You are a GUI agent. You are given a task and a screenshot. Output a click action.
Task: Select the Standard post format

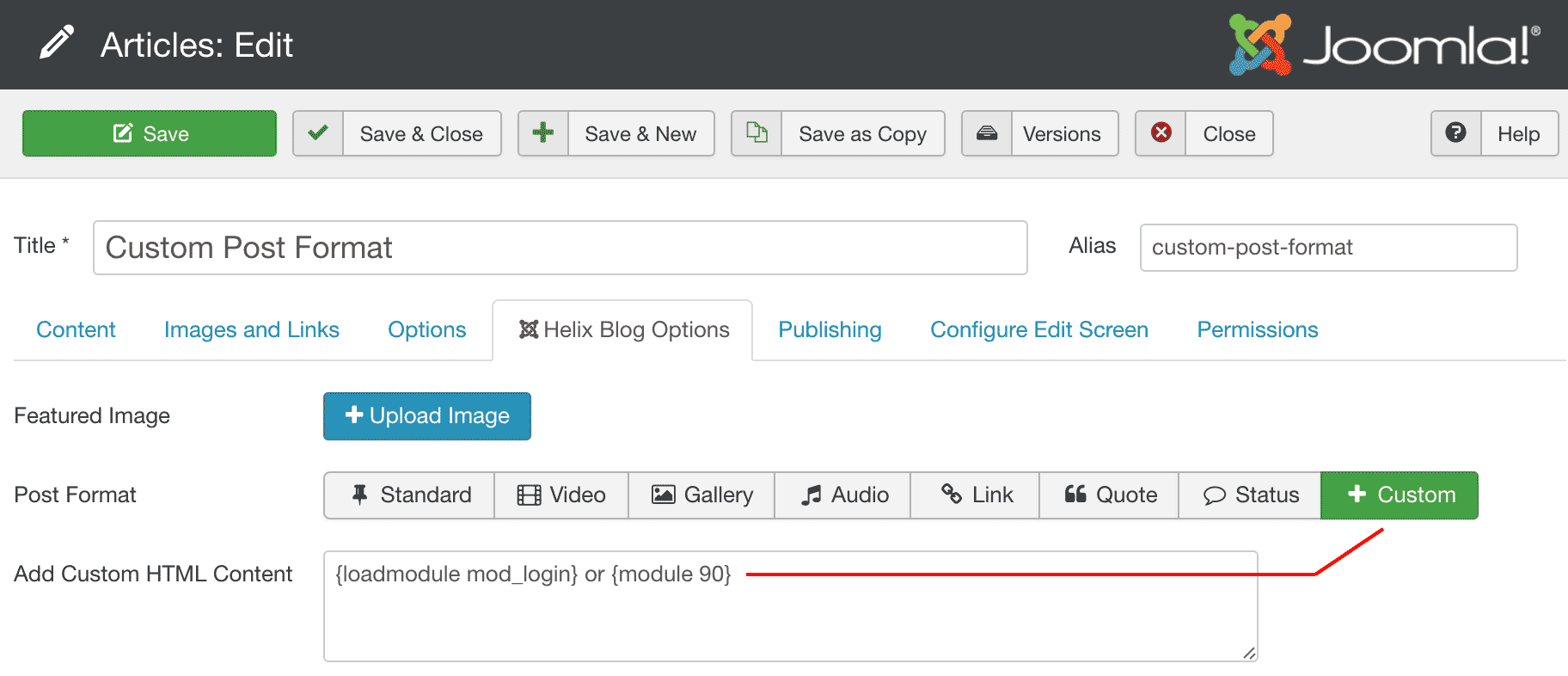(410, 495)
